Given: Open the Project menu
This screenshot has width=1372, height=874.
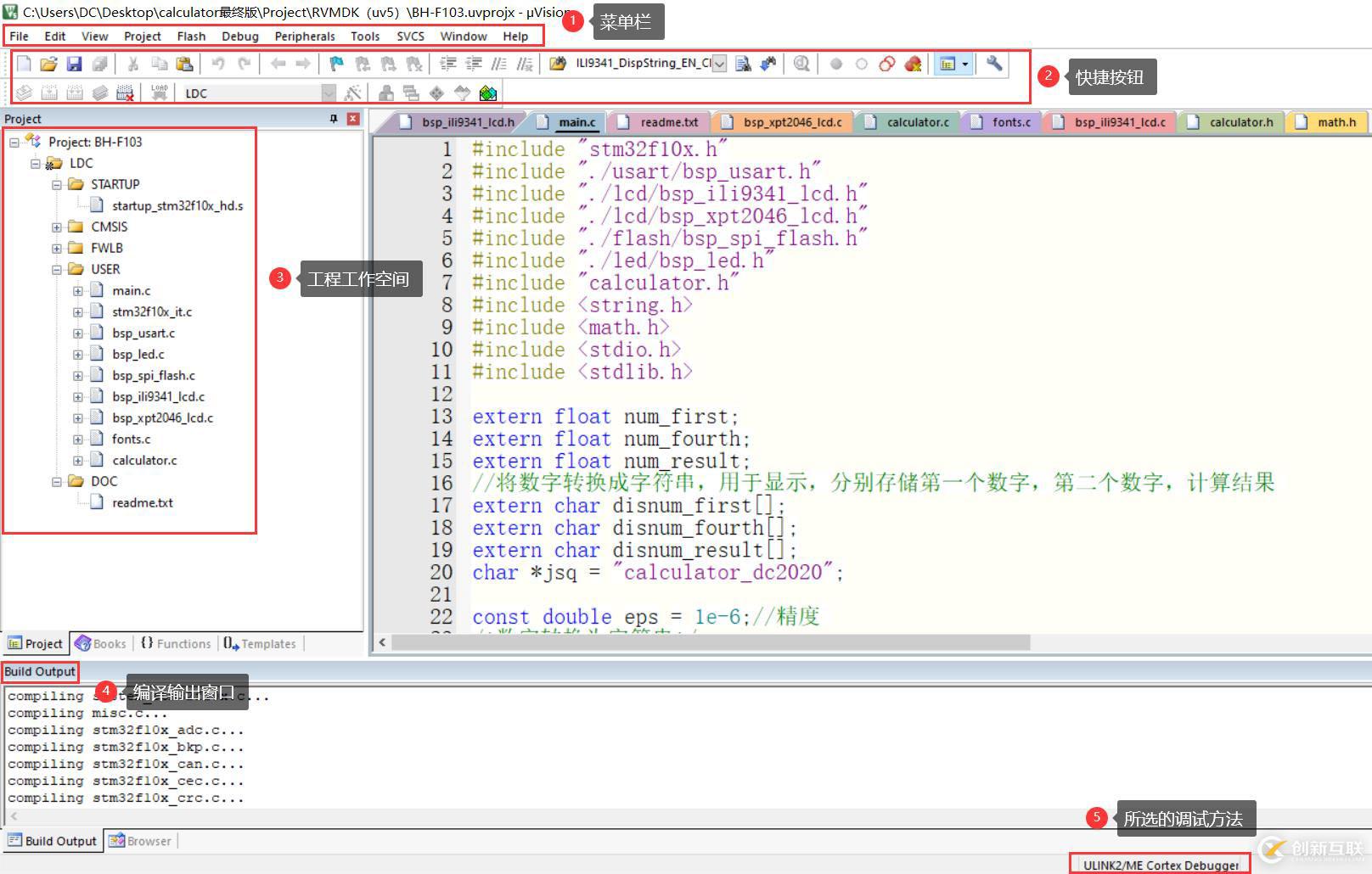Looking at the screenshot, I should click(x=142, y=36).
